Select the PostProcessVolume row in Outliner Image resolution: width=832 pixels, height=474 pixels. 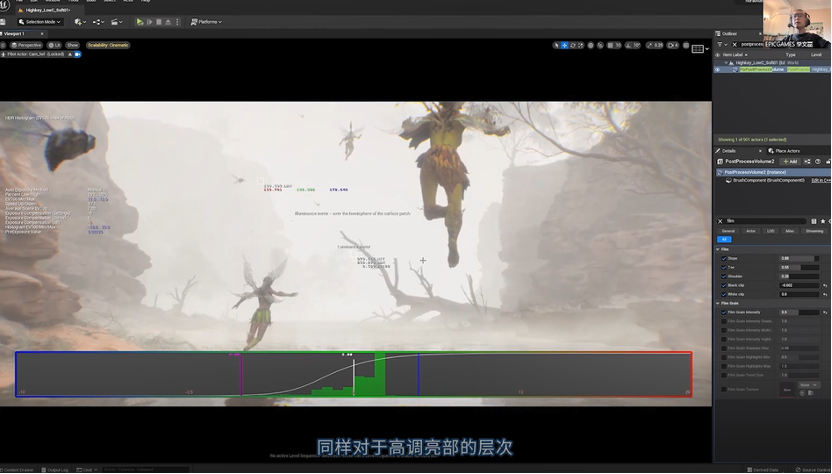773,70
